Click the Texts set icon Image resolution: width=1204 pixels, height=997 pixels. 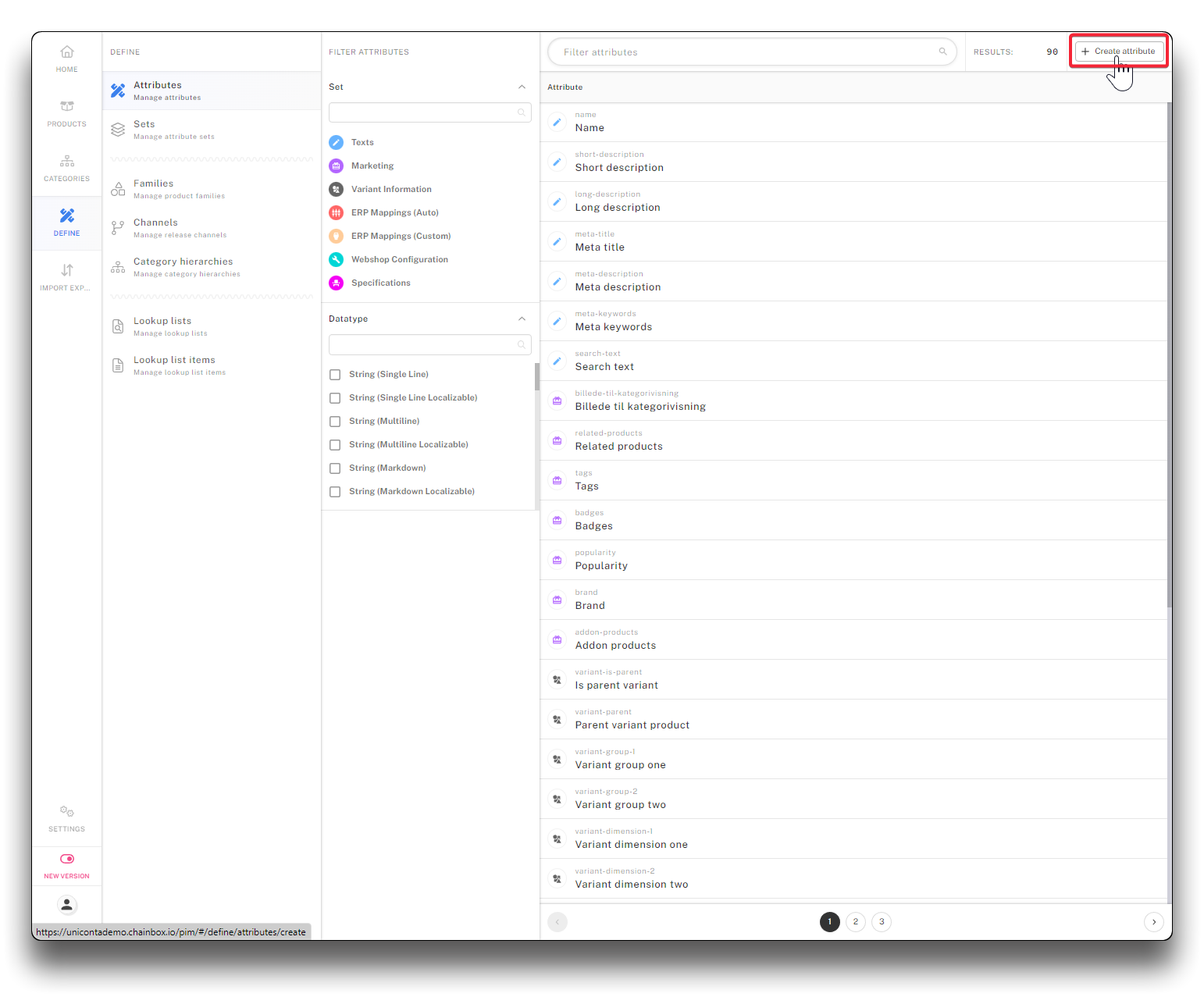(x=337, y=142)
